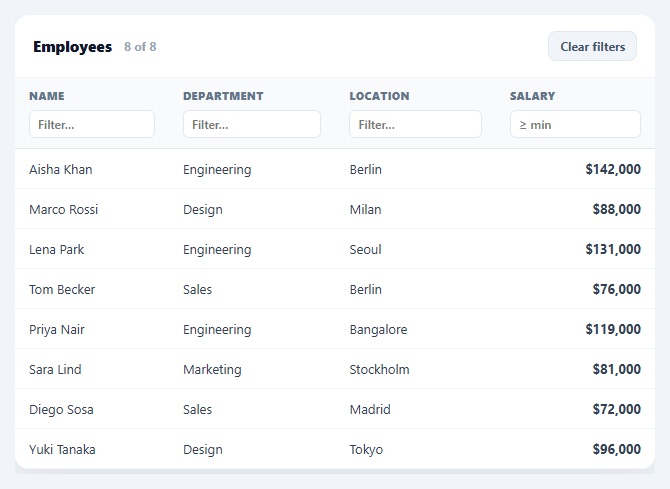Click Engineering in Aisha Khan's row
The image size is (670, 489).
click(217, 170)
